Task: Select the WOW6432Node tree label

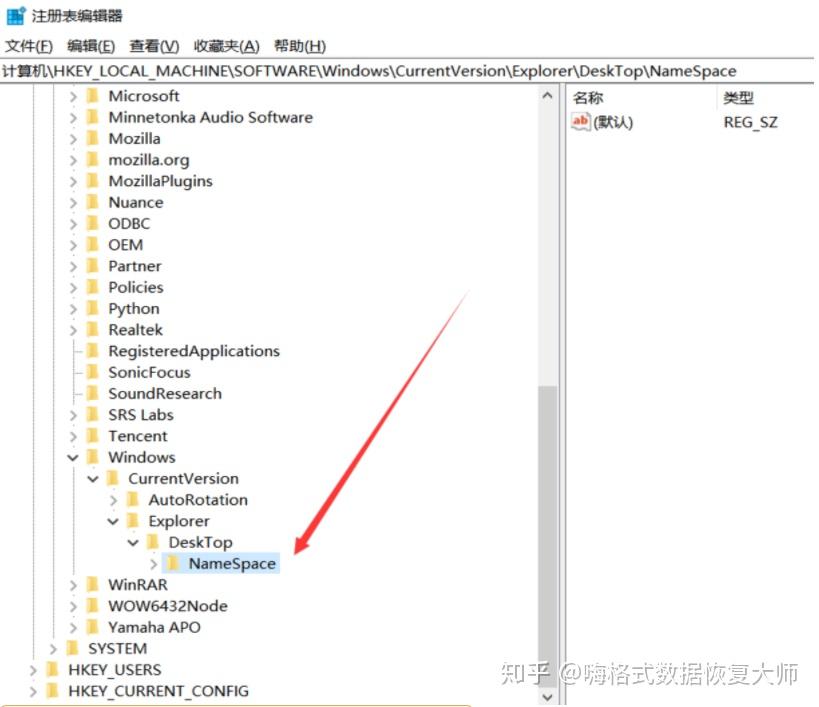Action: click(x=168, y=606)
